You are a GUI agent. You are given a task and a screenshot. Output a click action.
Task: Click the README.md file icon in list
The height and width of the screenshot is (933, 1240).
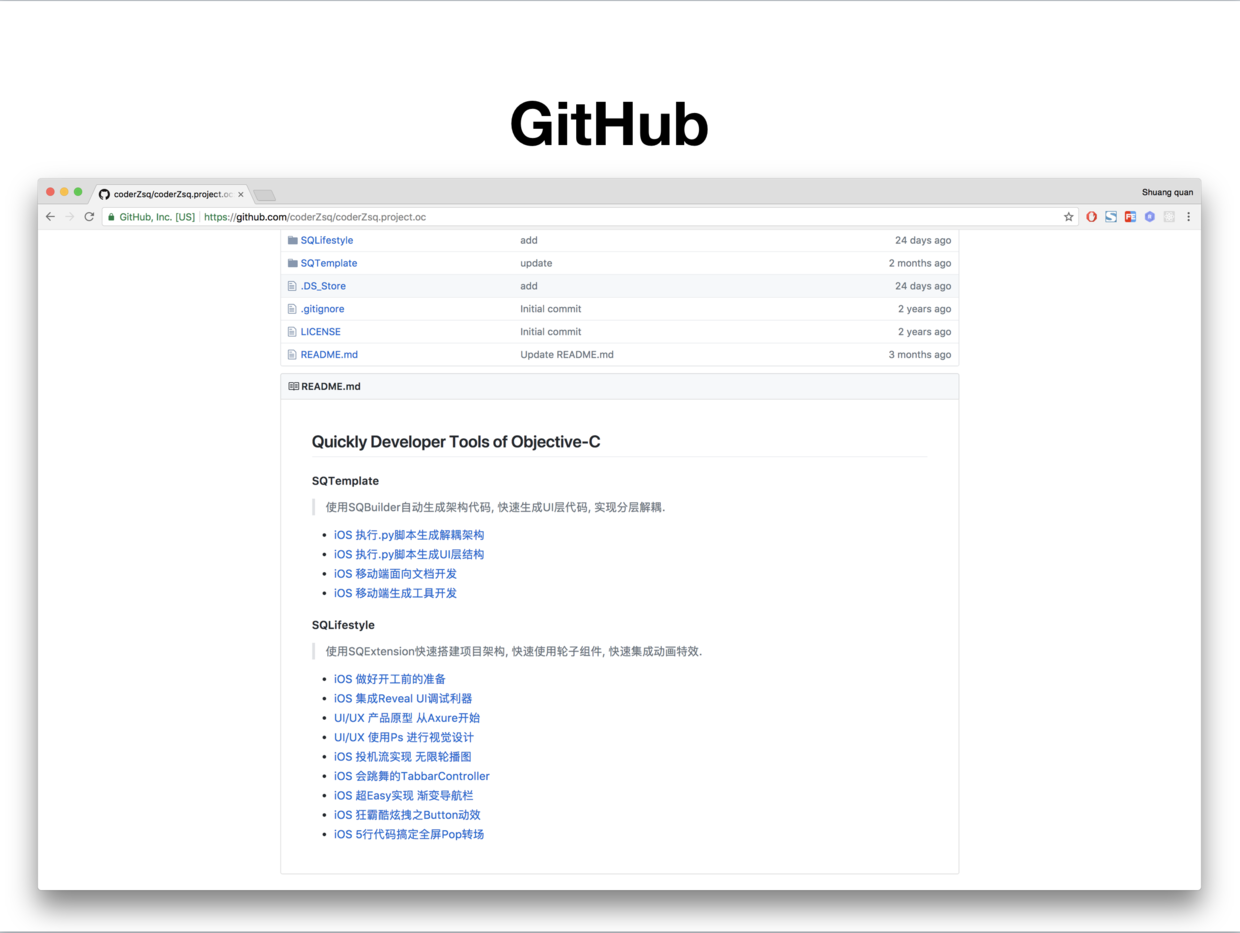pos(292,355)
